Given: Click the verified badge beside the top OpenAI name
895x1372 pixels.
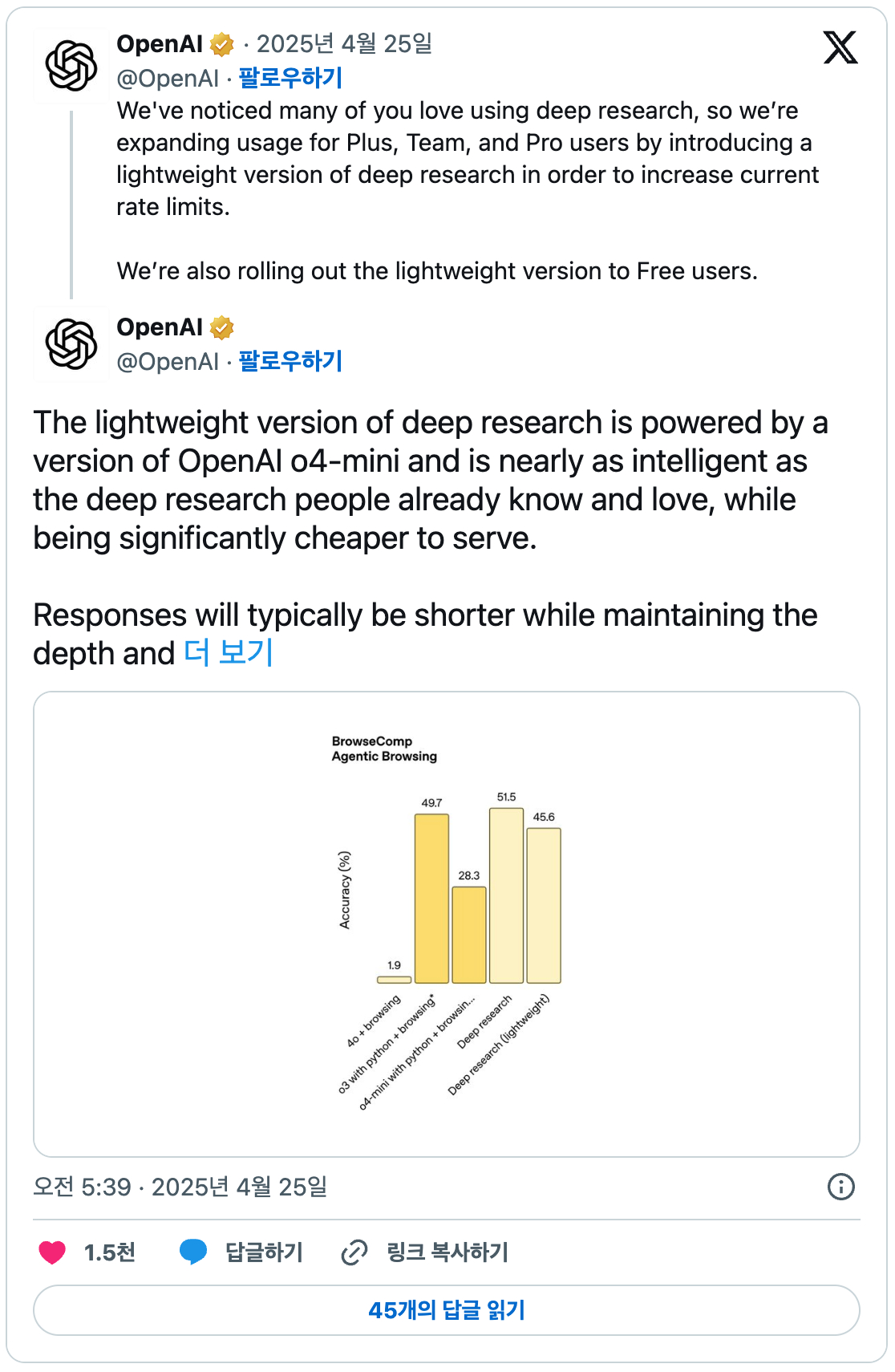Looking at the screenshot, I should [221, 45].
